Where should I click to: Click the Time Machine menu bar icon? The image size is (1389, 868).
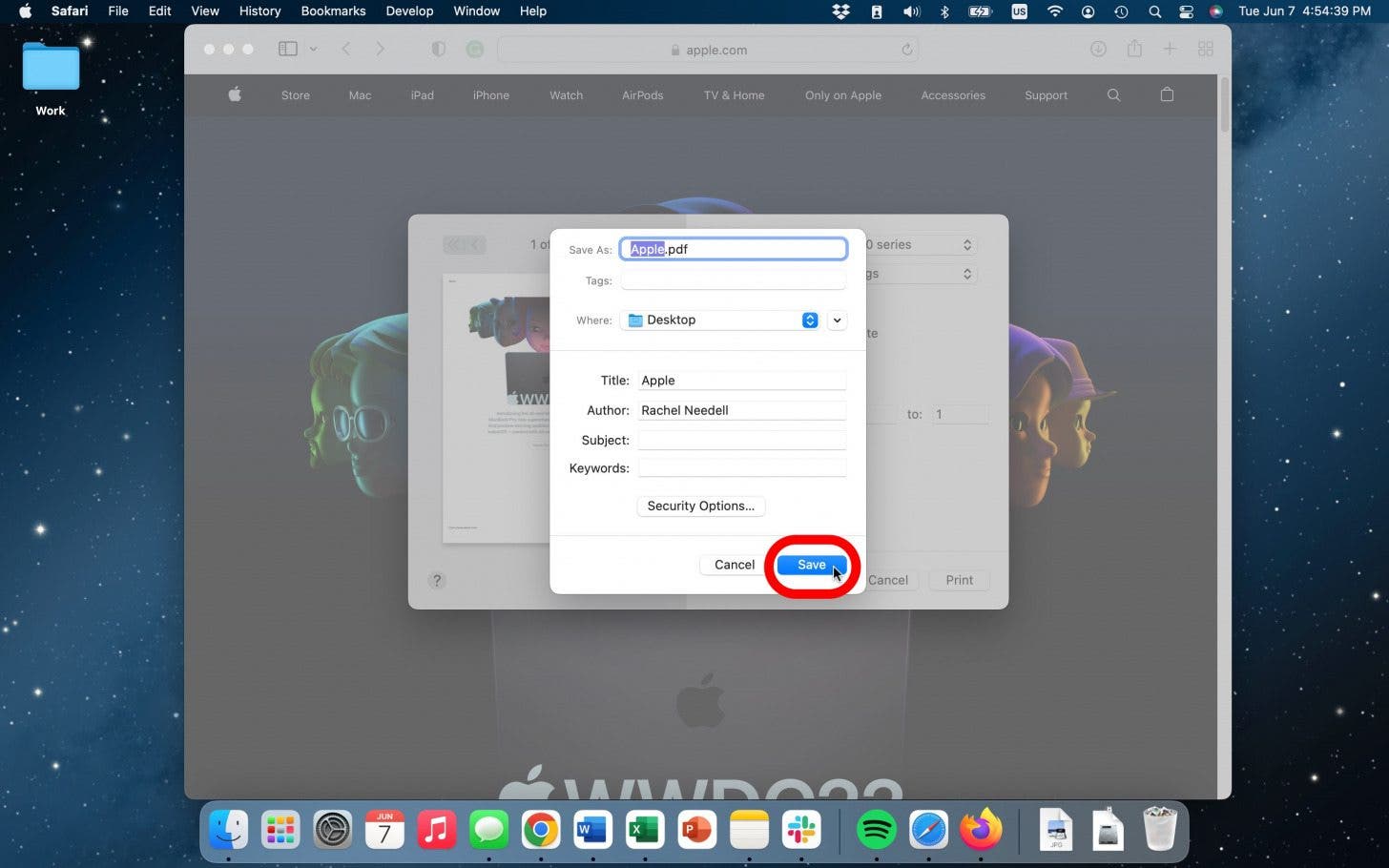coord(1121,11)
